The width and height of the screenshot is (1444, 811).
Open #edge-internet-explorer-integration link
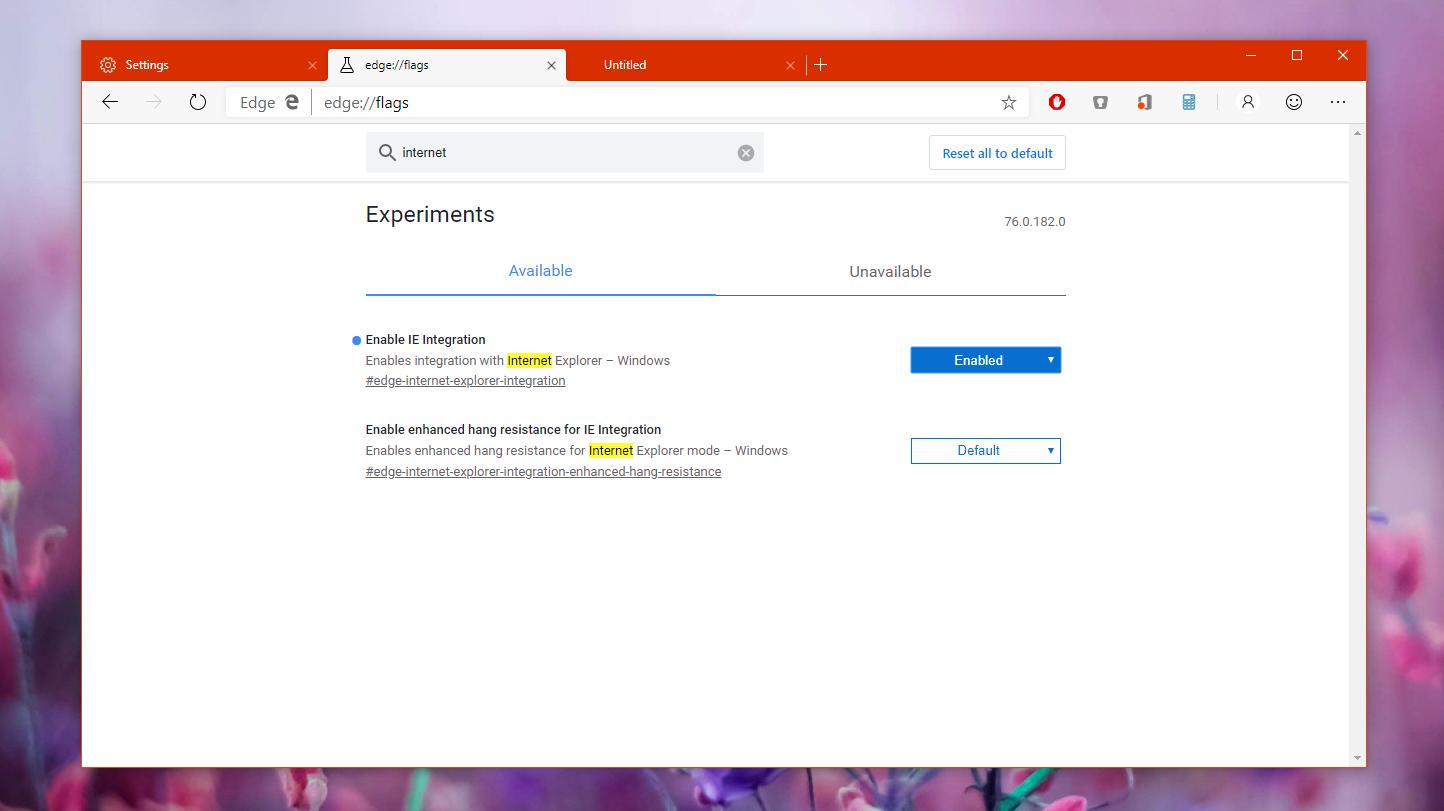[x=465, y=381]
